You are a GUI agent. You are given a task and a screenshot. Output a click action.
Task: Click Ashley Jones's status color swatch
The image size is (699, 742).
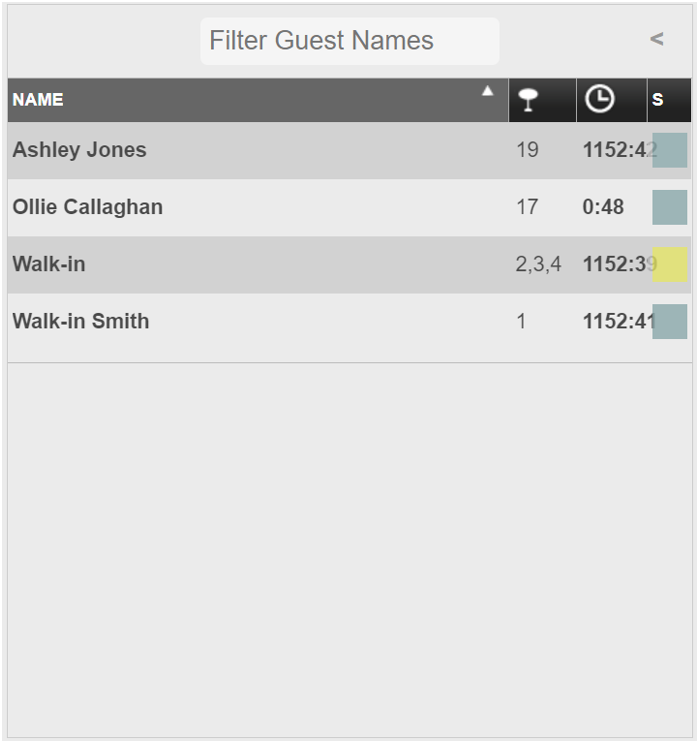click(670, 150)
